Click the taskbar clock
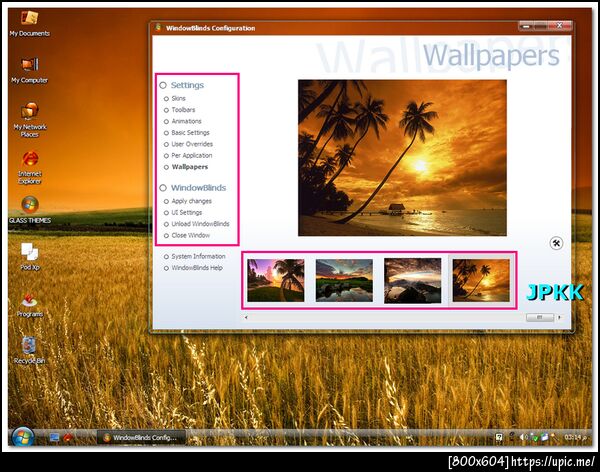 pyautogui.click(x=575, y=437)
